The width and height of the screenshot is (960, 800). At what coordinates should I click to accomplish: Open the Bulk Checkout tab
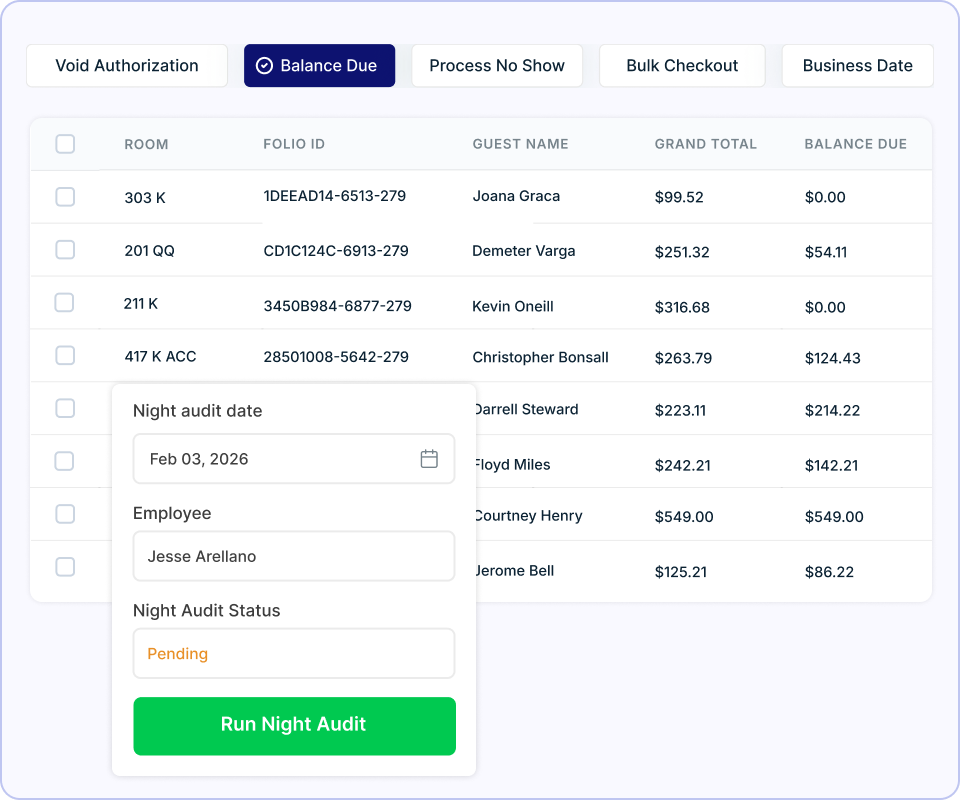coord(682,65)
